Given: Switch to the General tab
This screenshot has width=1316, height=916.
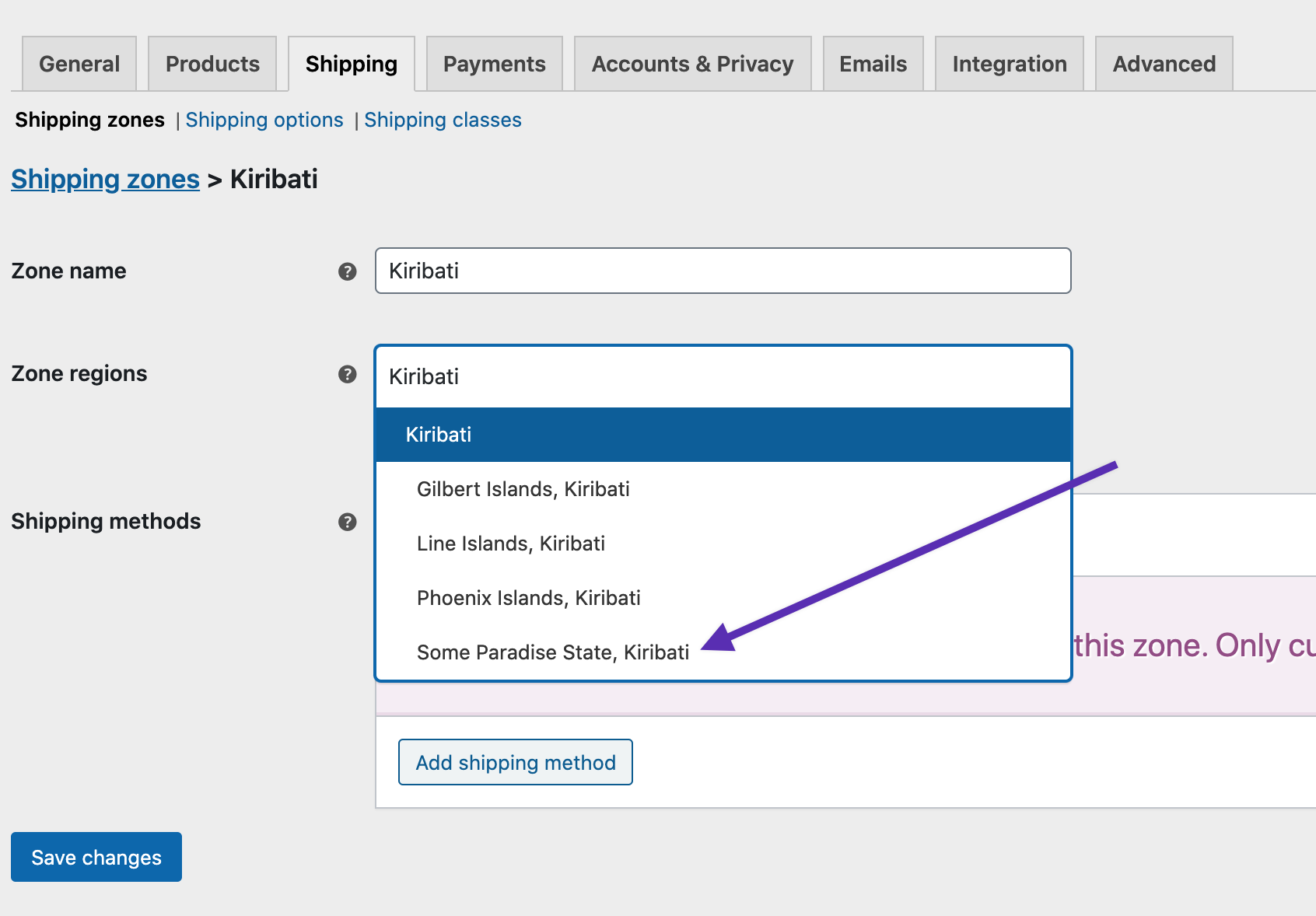Looking at the screenshot, I should (79, 64).
